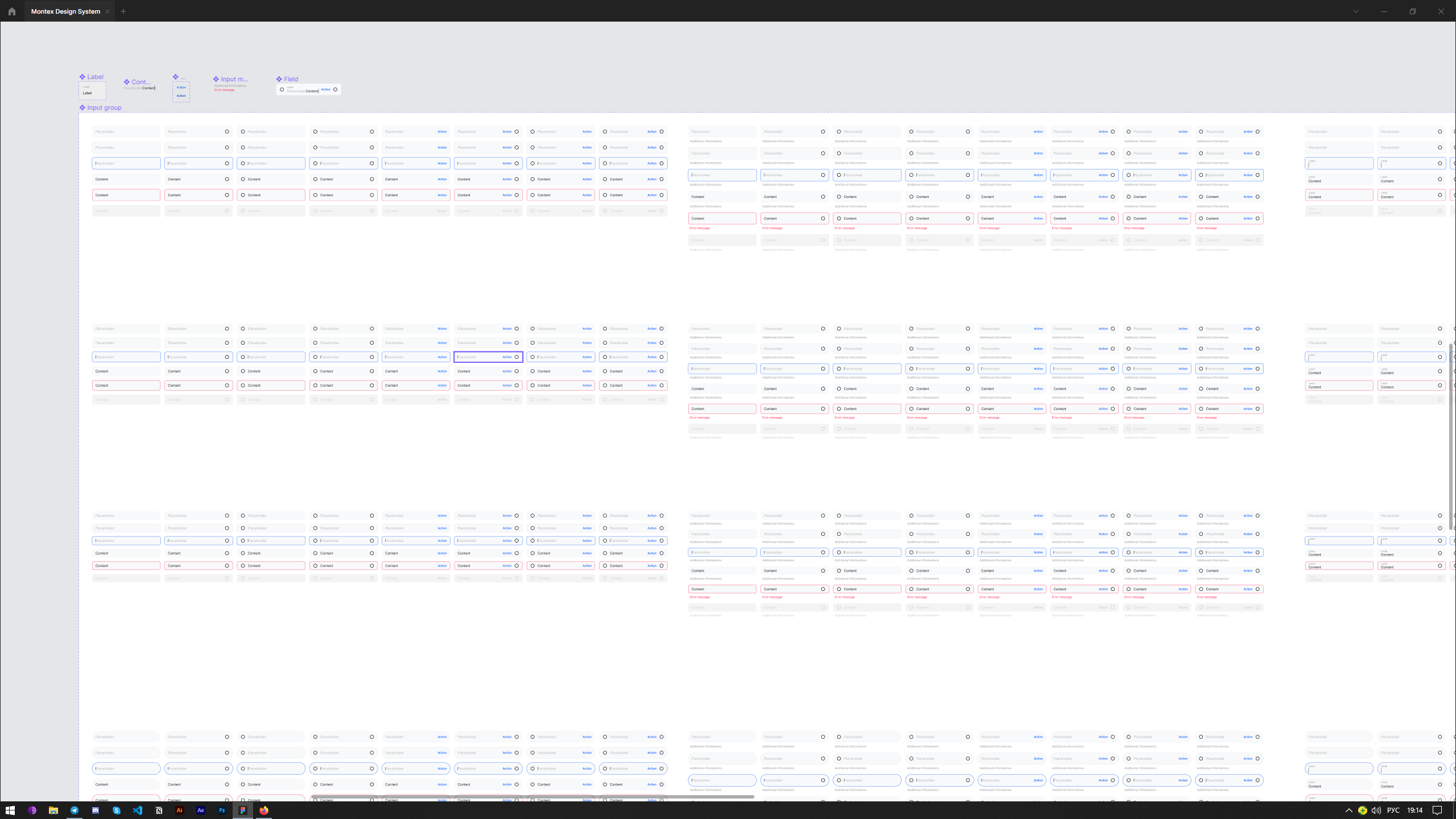
Task: Show hidden system tray icons
Action: click(1349, 810)
